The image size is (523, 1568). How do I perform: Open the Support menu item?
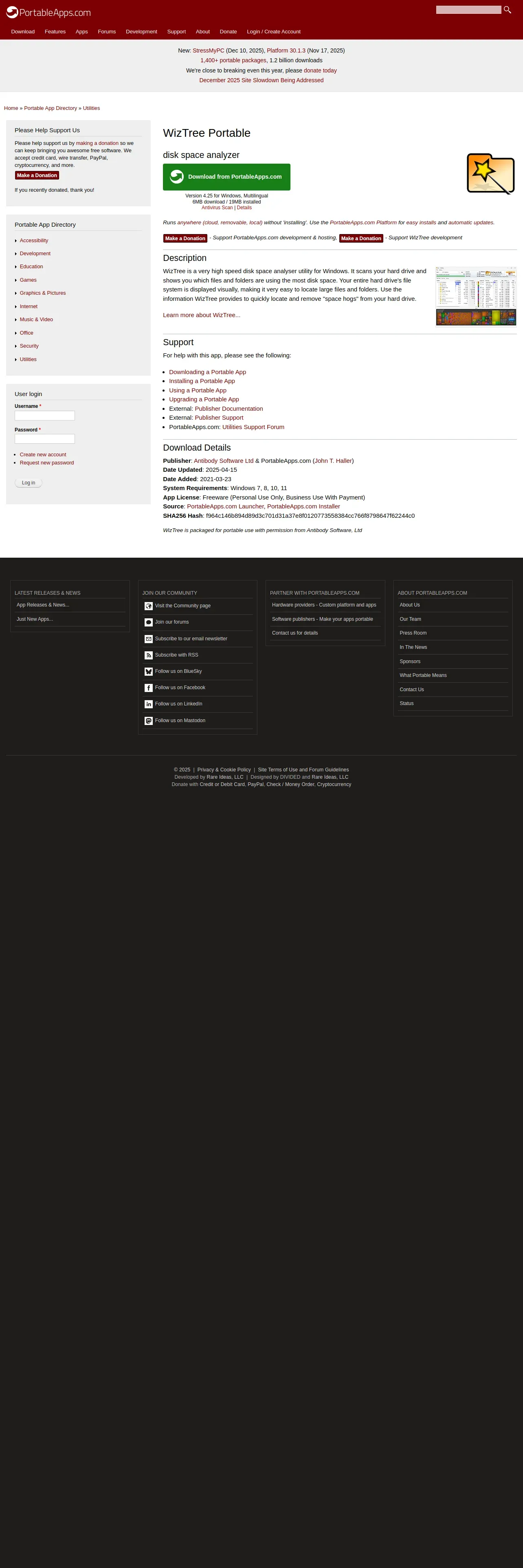[176, 32]
